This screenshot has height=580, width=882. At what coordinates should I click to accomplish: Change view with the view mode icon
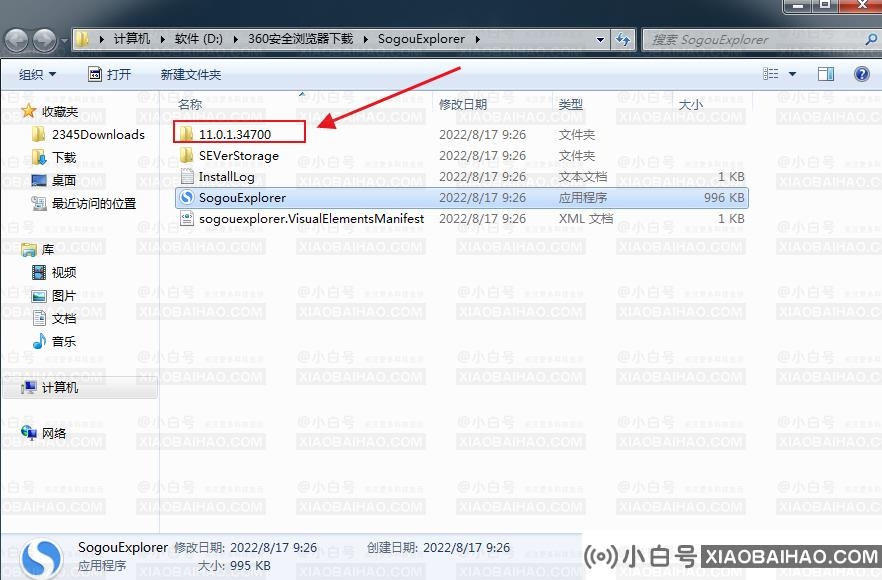pyautogui.click(x=771, y=74)
